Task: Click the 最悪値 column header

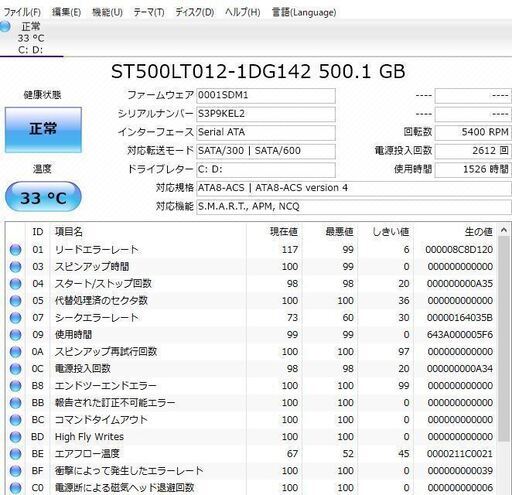Action: point(330,232)
